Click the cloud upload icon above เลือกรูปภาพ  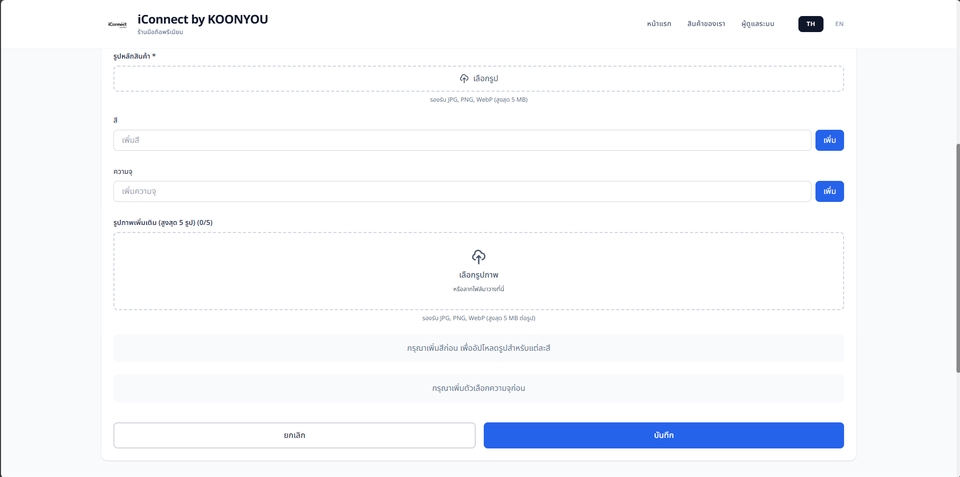click(x=478, y=257)
